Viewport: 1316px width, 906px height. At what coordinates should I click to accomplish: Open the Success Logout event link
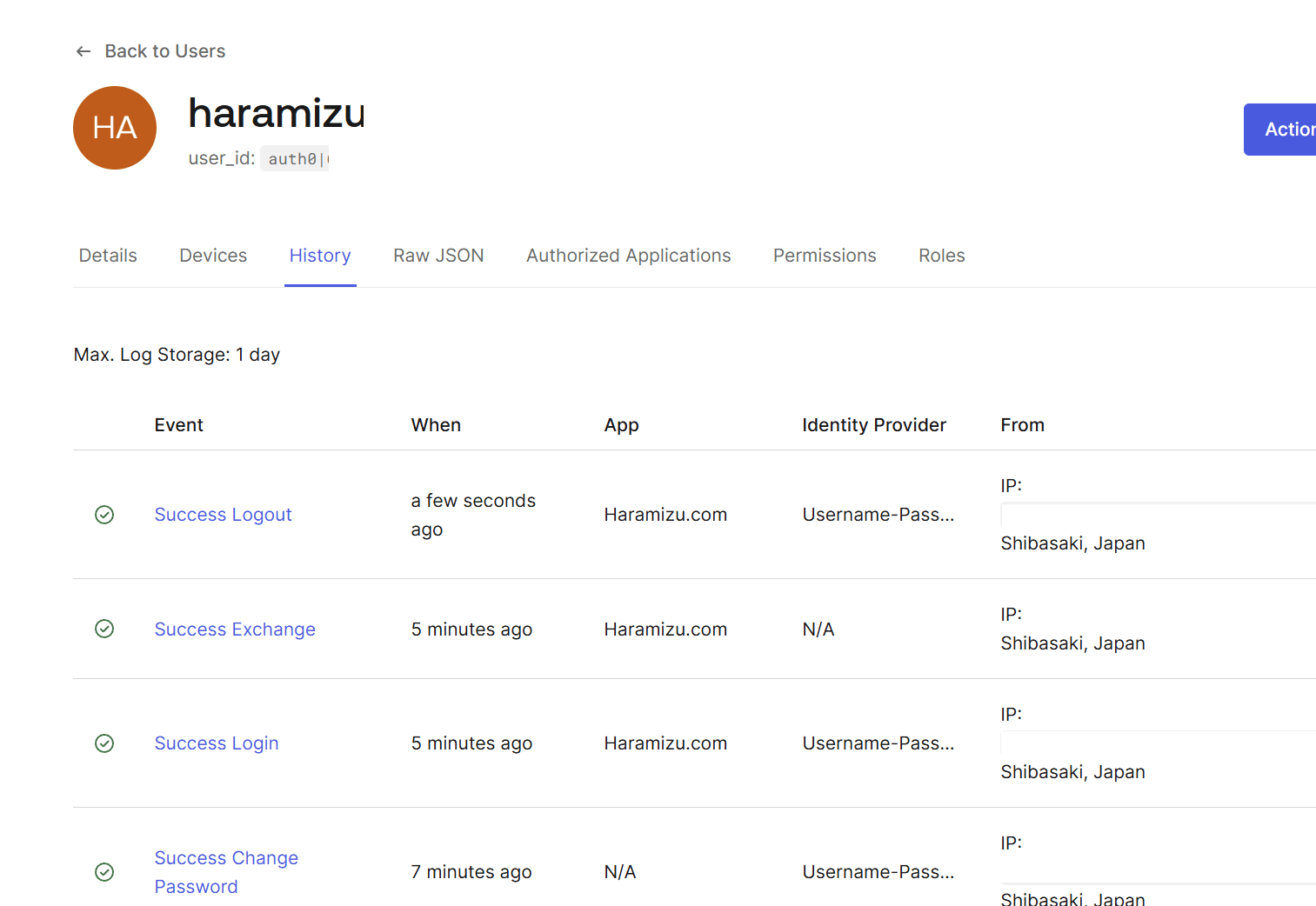(223, 515)
